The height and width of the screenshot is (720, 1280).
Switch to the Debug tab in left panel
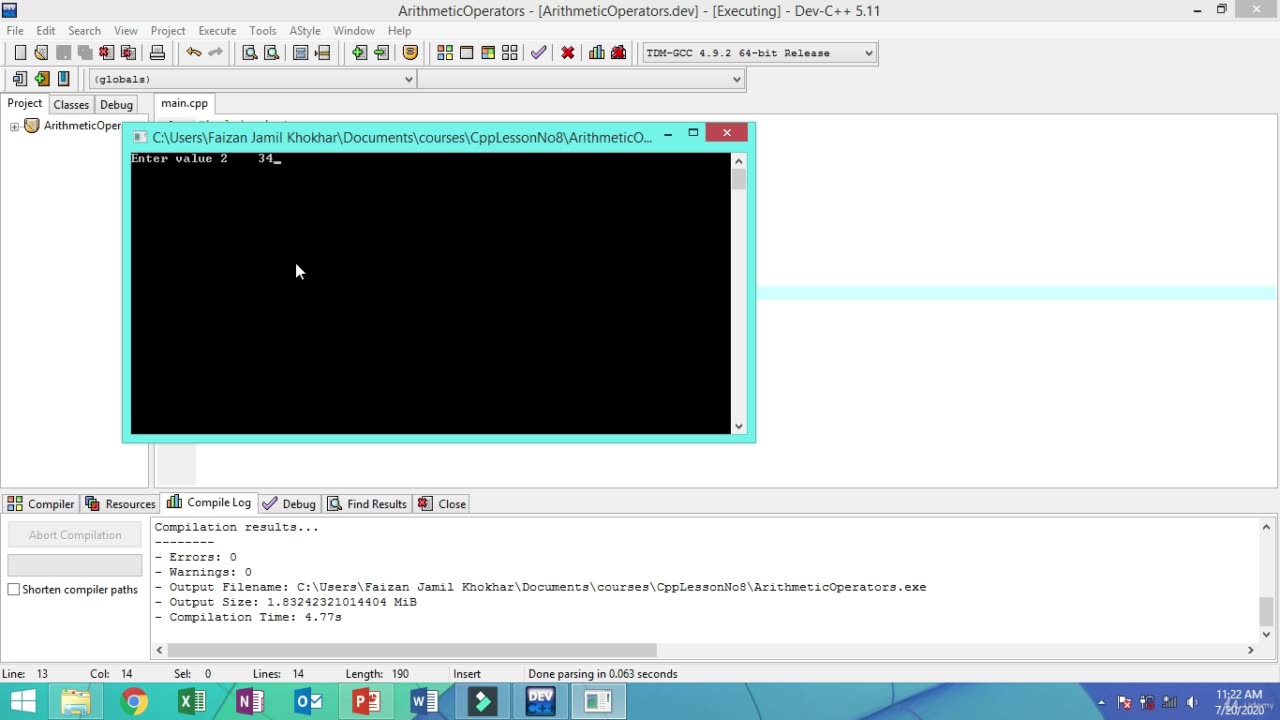point(116,105)
